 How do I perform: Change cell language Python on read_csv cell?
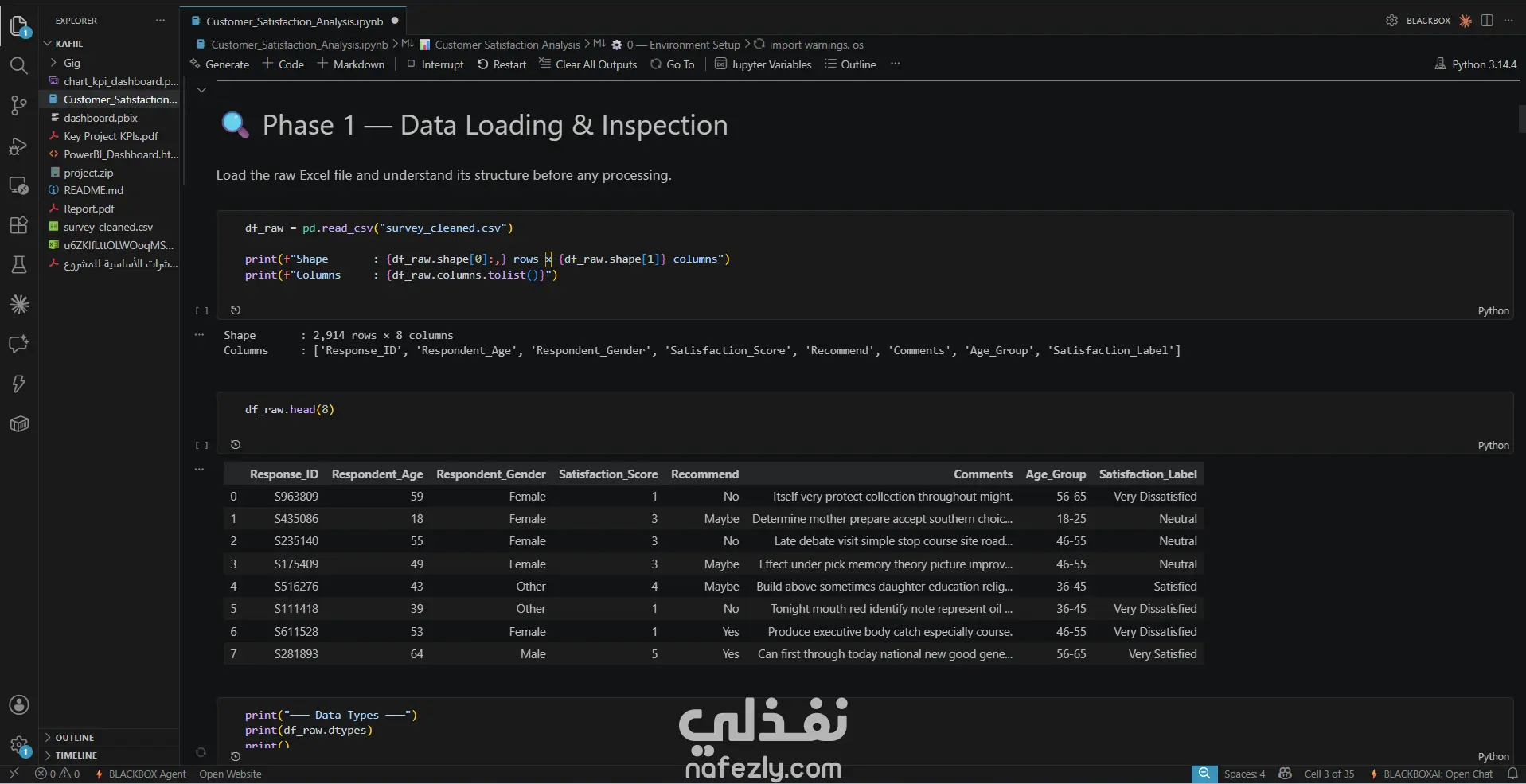1493,311
